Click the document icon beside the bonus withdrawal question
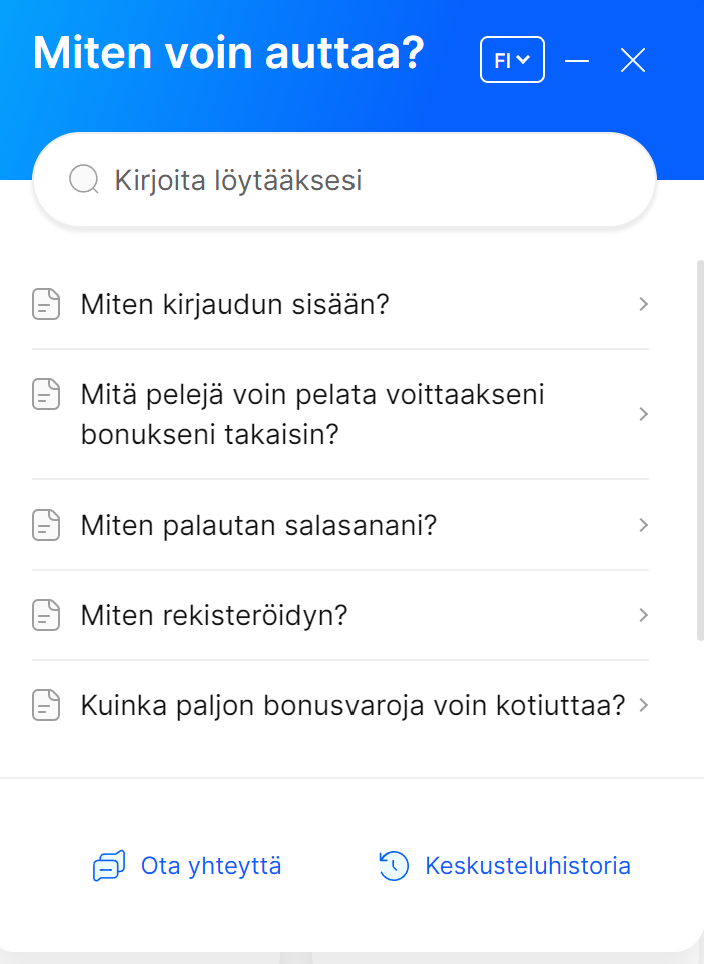 pos(46,705)
